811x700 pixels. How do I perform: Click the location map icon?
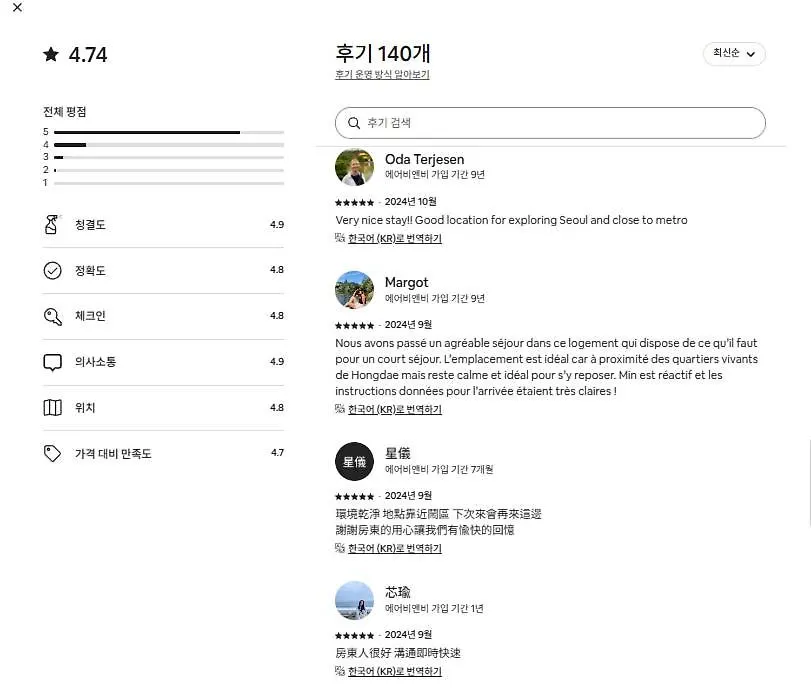point(52,408)
